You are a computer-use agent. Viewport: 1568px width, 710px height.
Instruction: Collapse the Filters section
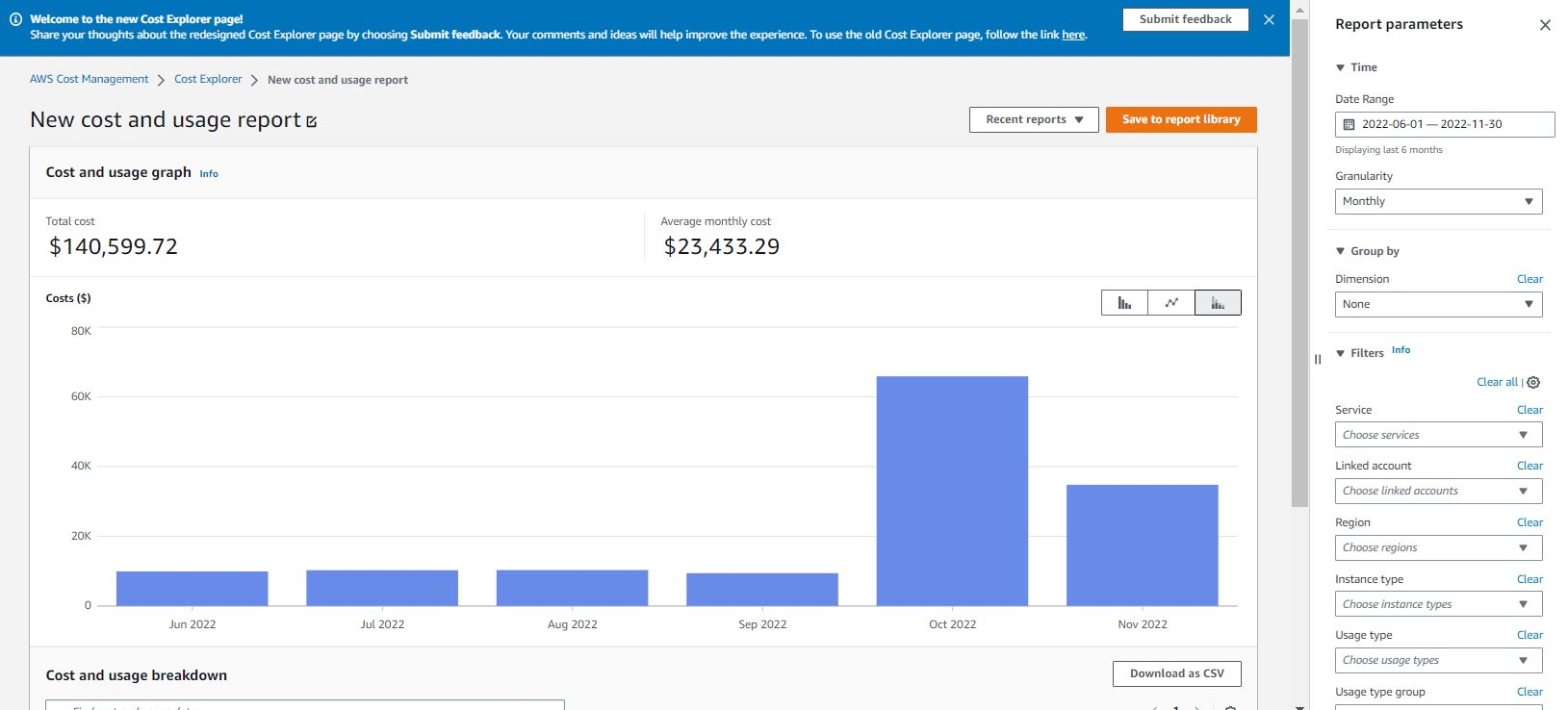pos(1340,353)
